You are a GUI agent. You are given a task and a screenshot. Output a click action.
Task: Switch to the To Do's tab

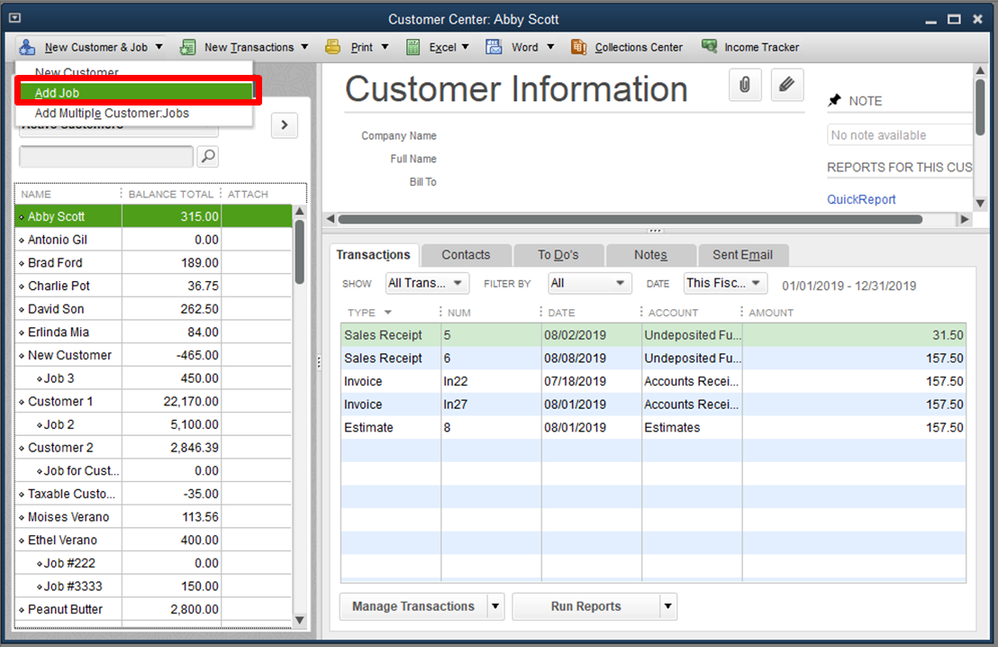(558, 254)
